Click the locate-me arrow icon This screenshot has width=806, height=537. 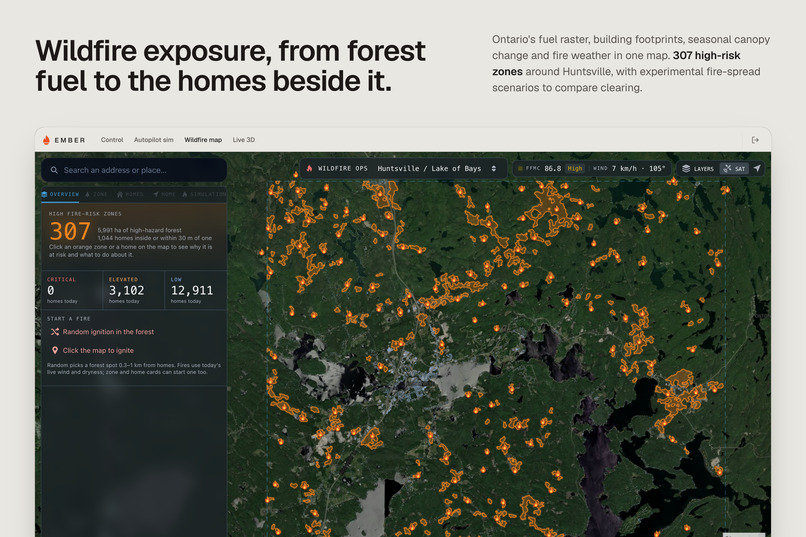[757, 168]
